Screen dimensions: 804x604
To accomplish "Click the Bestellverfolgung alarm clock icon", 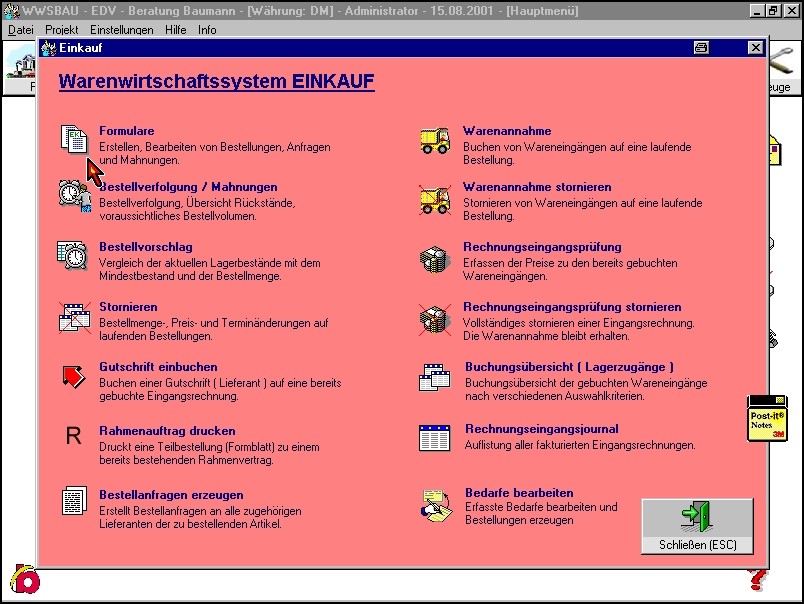I will 74,195.
